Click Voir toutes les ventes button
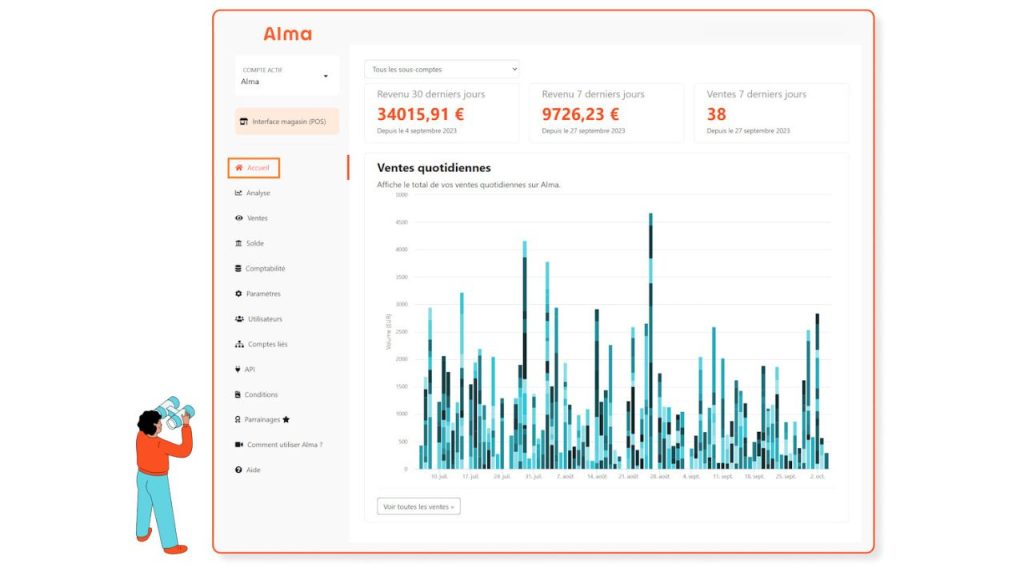 tap(418, 507)
